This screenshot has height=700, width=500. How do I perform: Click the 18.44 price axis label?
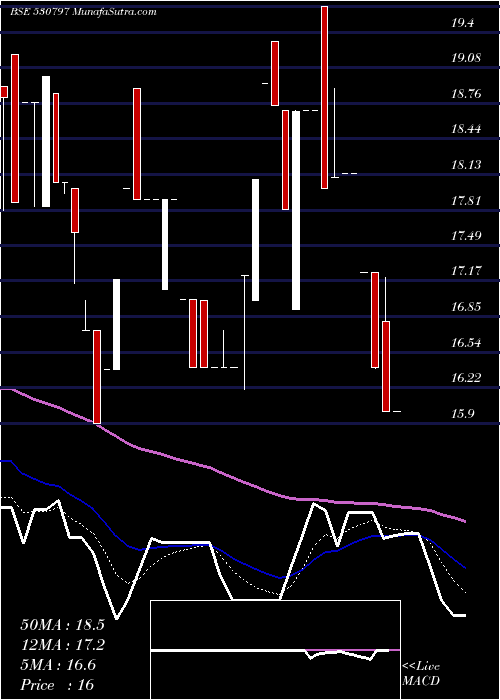click(466, 129)
